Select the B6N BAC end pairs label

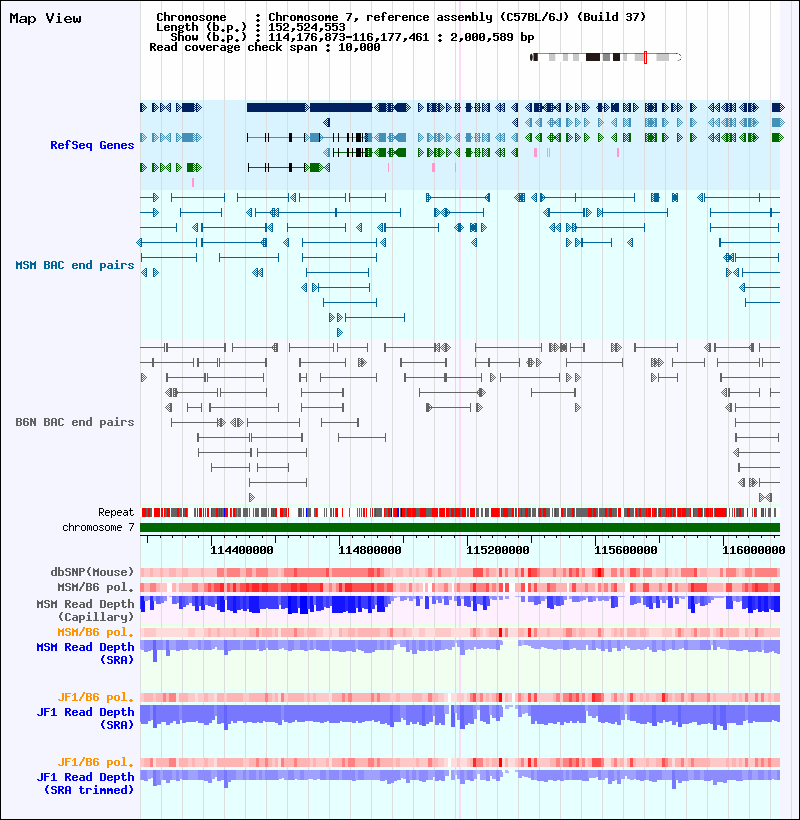point(75,422)
